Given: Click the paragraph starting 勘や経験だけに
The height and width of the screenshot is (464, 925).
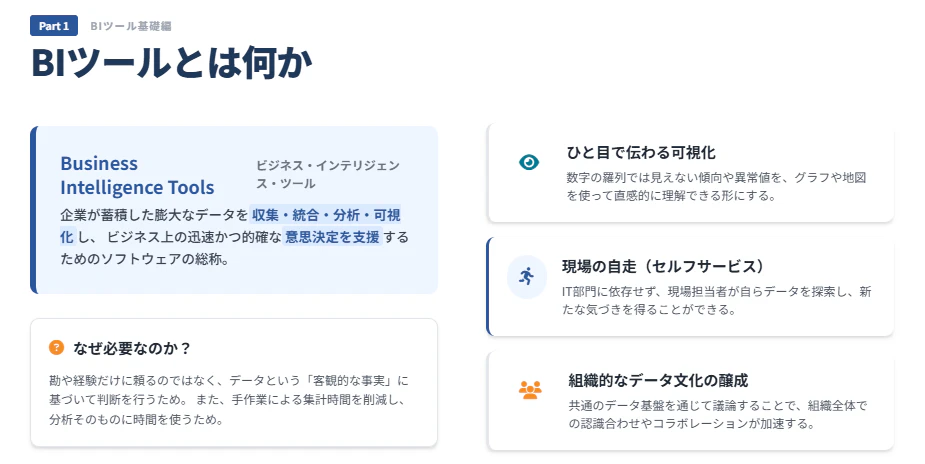Looking at the screenshot, I should click(x=229, y=400).
